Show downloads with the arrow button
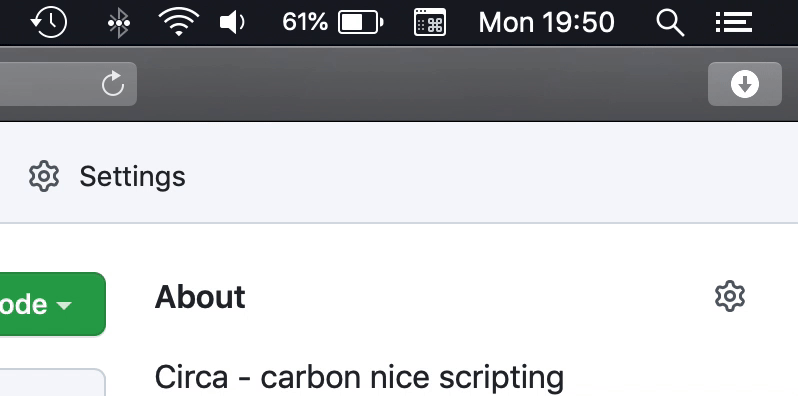This screenshot has height=396, width=798. pos(745,84)
